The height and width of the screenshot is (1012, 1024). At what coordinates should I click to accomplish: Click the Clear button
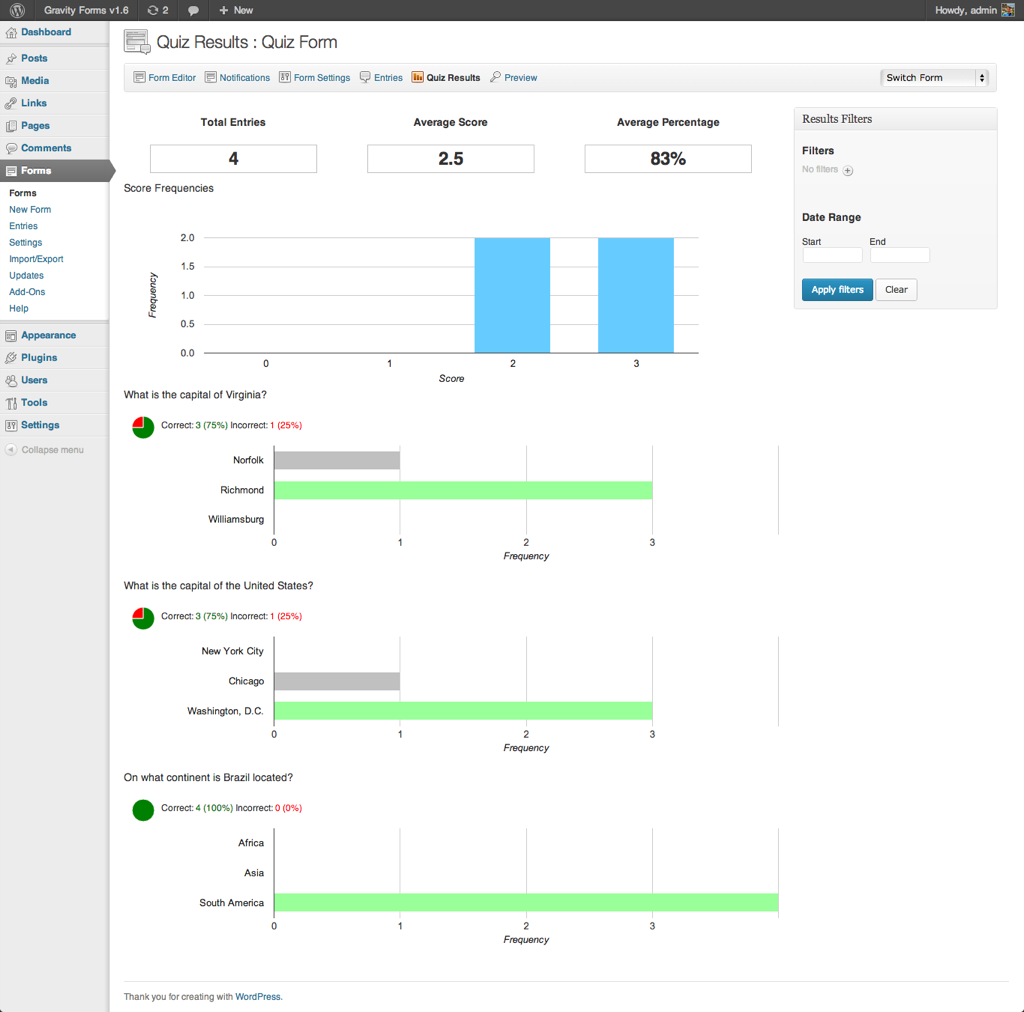(896, 290)
